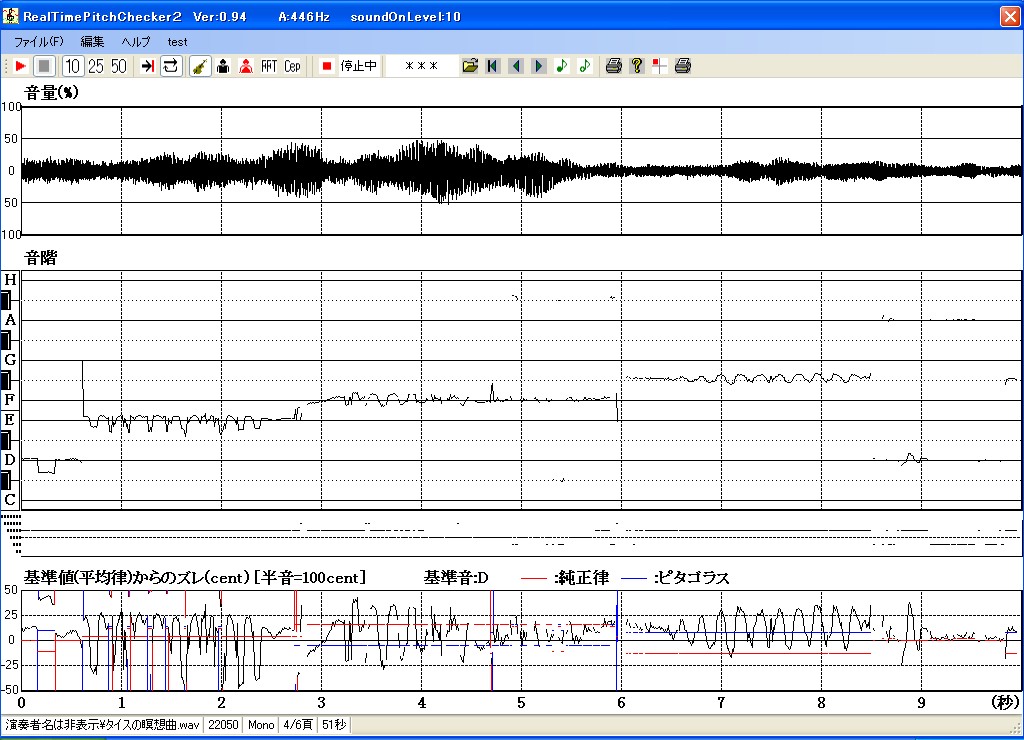Switch to FFT analysis mode
Viewport: 1024px width, 740px height.
pyautogui.click(x=269, y=66)
